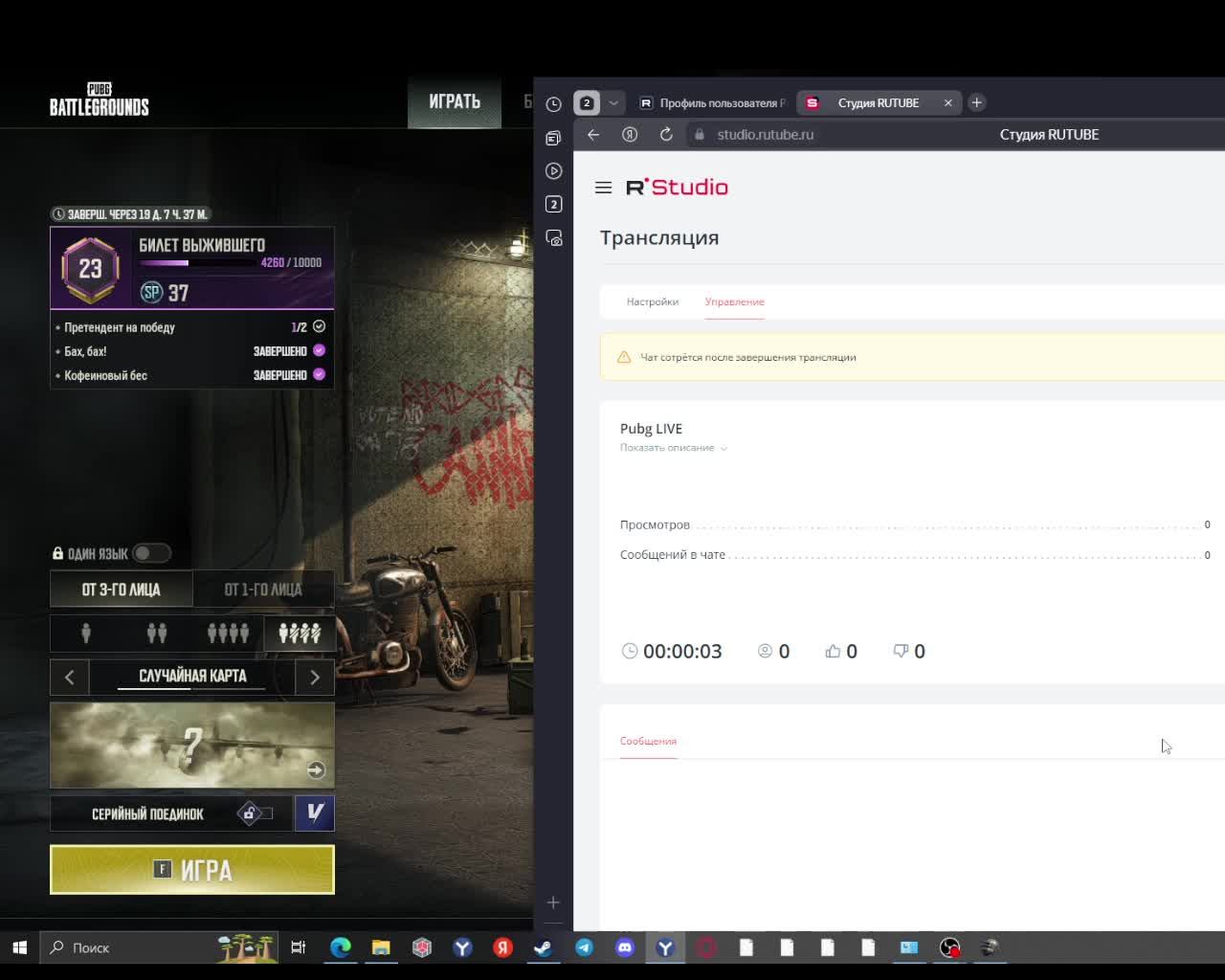This screenshot has height=980, width=1225.
Task: Click the Survivor Pass XP progress bar
Action: click(x=199, y=262)
